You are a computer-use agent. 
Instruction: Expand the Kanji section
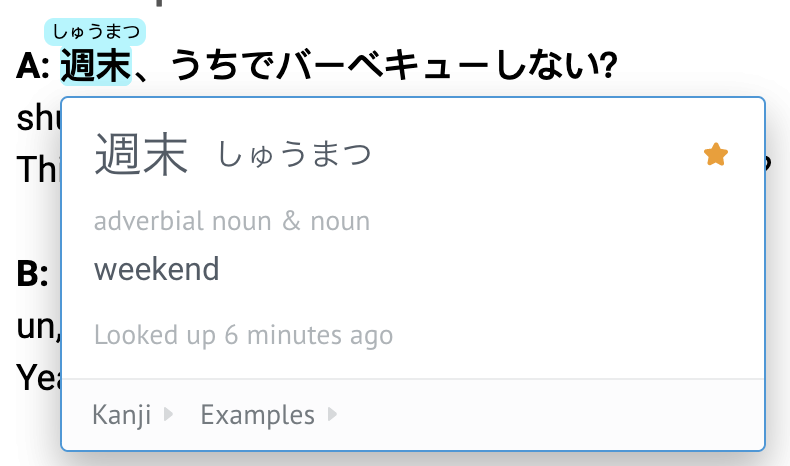[x=121, y=414]
